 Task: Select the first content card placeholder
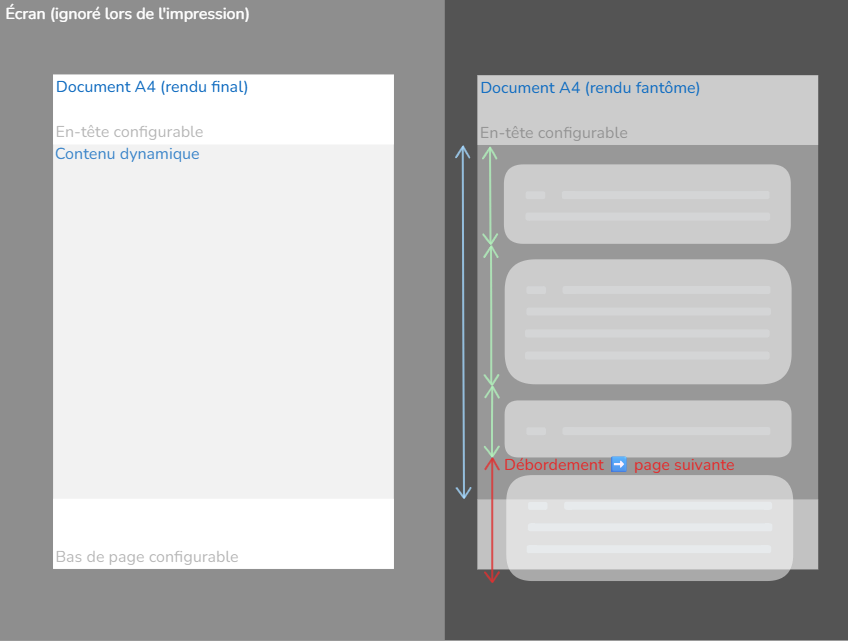click(647, 204)
